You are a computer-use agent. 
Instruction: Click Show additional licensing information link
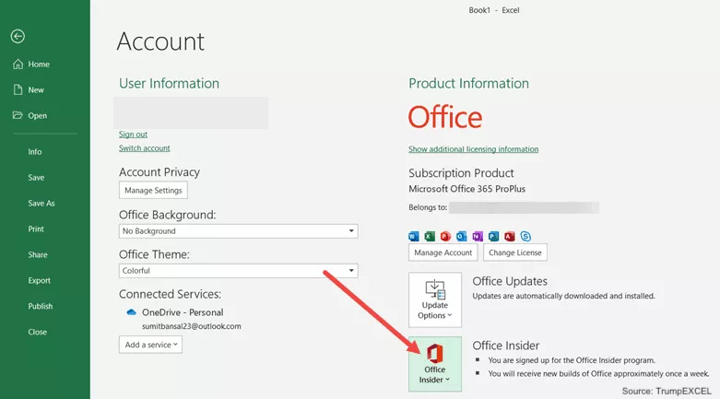tap(473, 149)
